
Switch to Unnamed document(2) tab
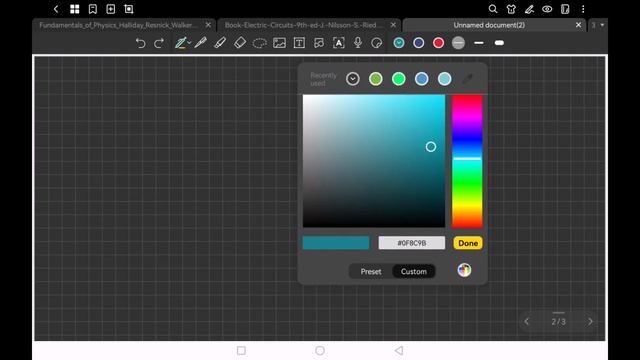(489, 25)
